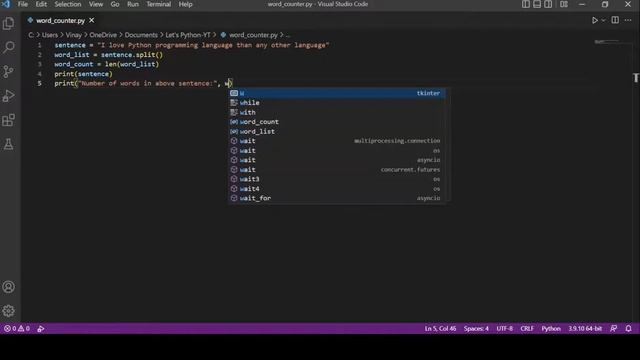The width and height of the screenshot is (640, 360).
Task: Click UTF-8 encoding status entry
Action: [504, 329]
